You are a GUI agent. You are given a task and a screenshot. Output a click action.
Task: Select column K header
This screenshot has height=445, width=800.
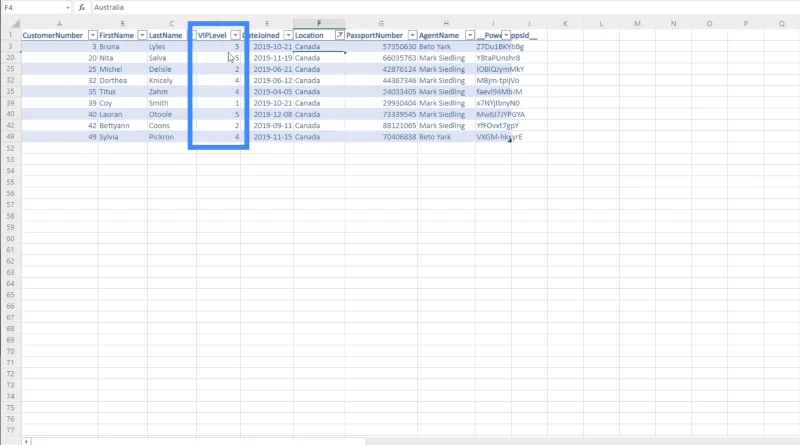565,23
